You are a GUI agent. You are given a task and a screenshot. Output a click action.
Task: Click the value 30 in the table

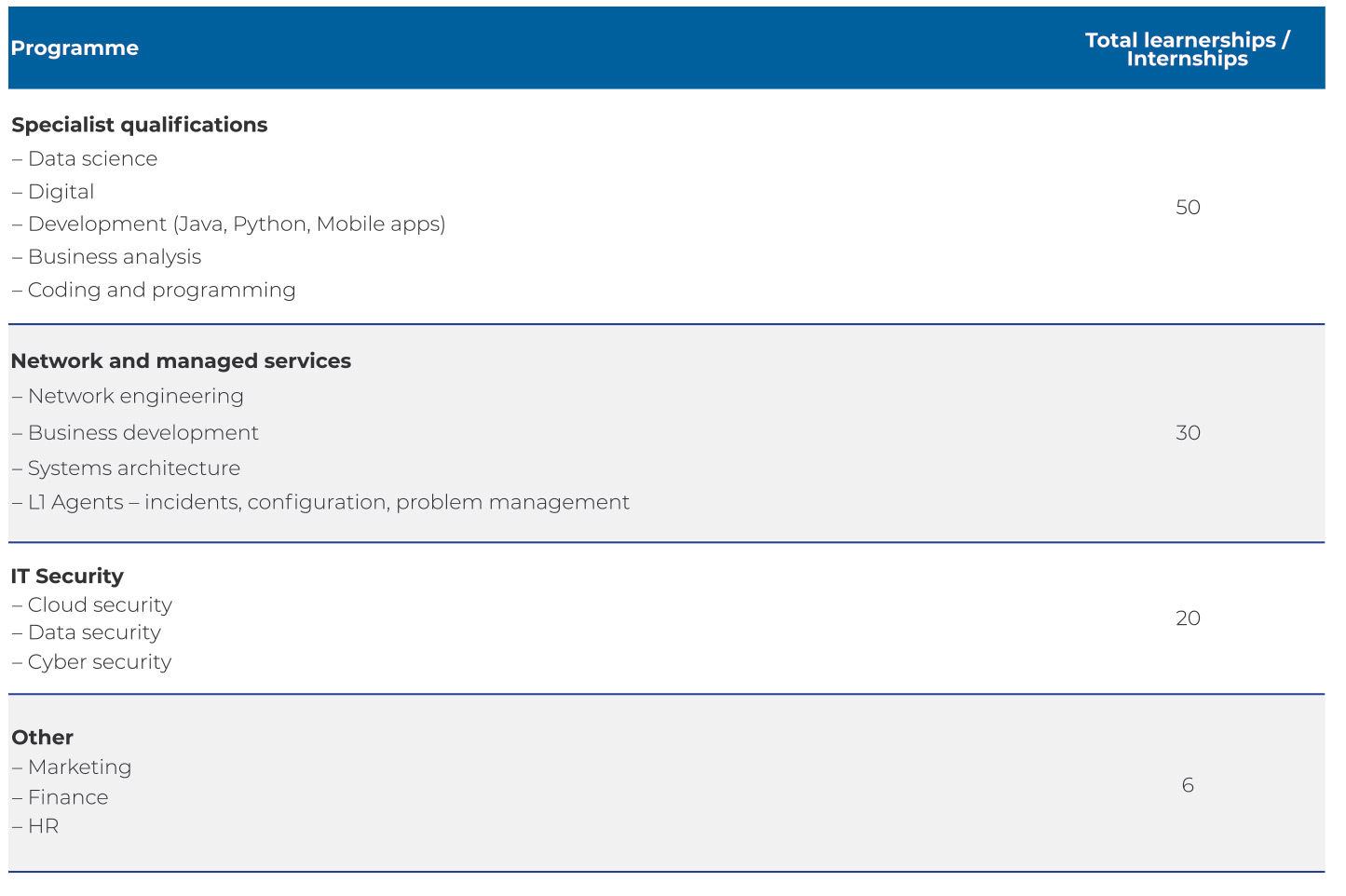1188,433
